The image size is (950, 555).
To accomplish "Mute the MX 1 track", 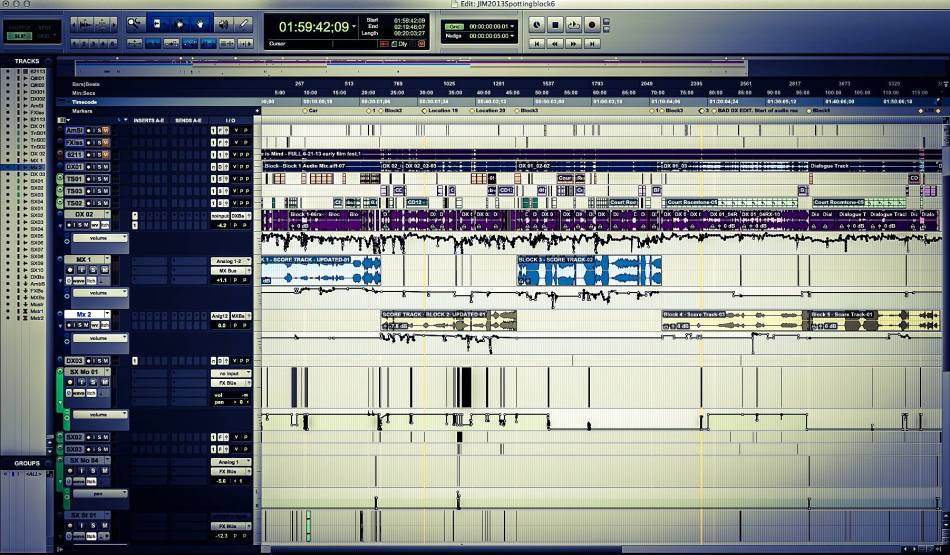I will pos(107,270).
